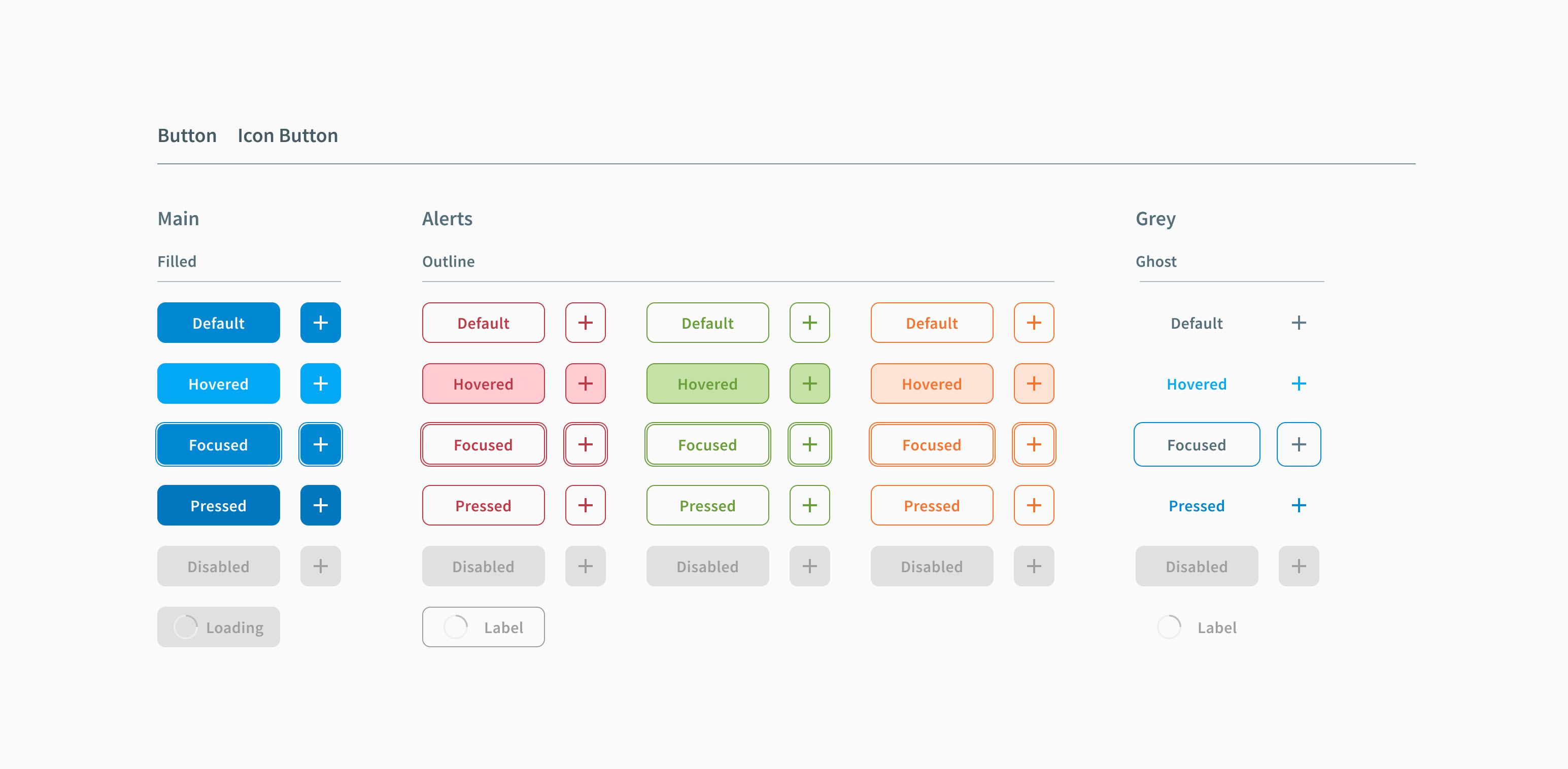Switch to the Icon Button tab
This screenshot has width=1568, height=769.
(x=287, y=135)
